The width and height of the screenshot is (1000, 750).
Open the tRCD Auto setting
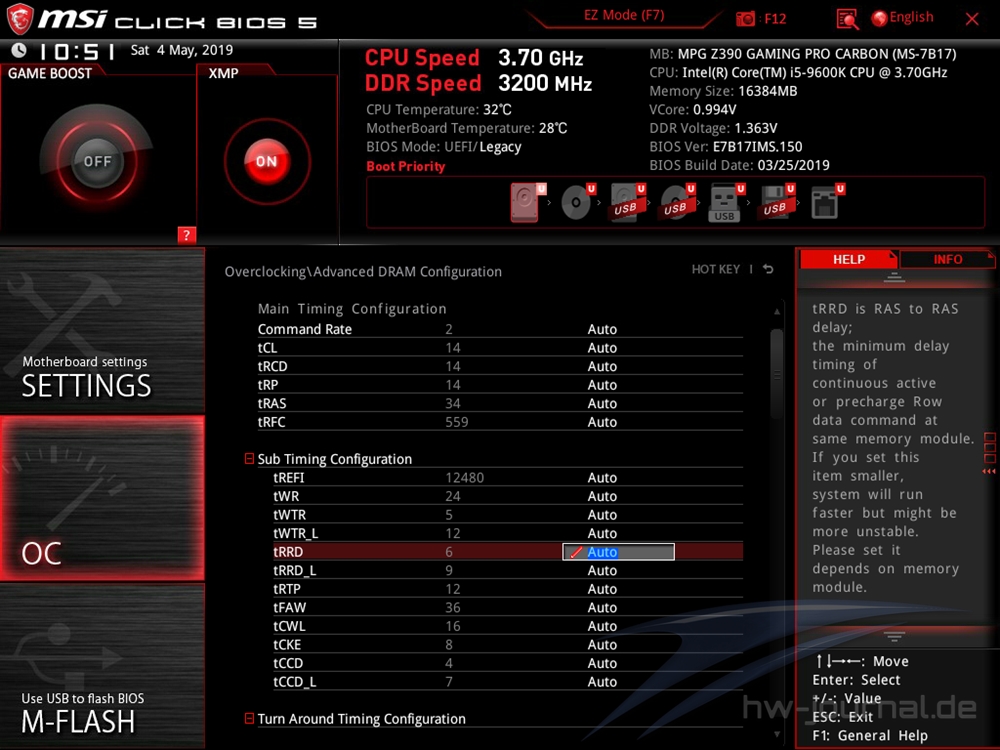click(602, 366)
